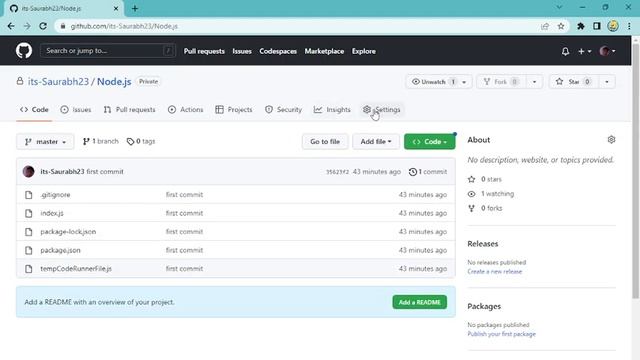Open Pull requests in top navigation
Screen dimensions: 640x360
click(x=204, y=51)
